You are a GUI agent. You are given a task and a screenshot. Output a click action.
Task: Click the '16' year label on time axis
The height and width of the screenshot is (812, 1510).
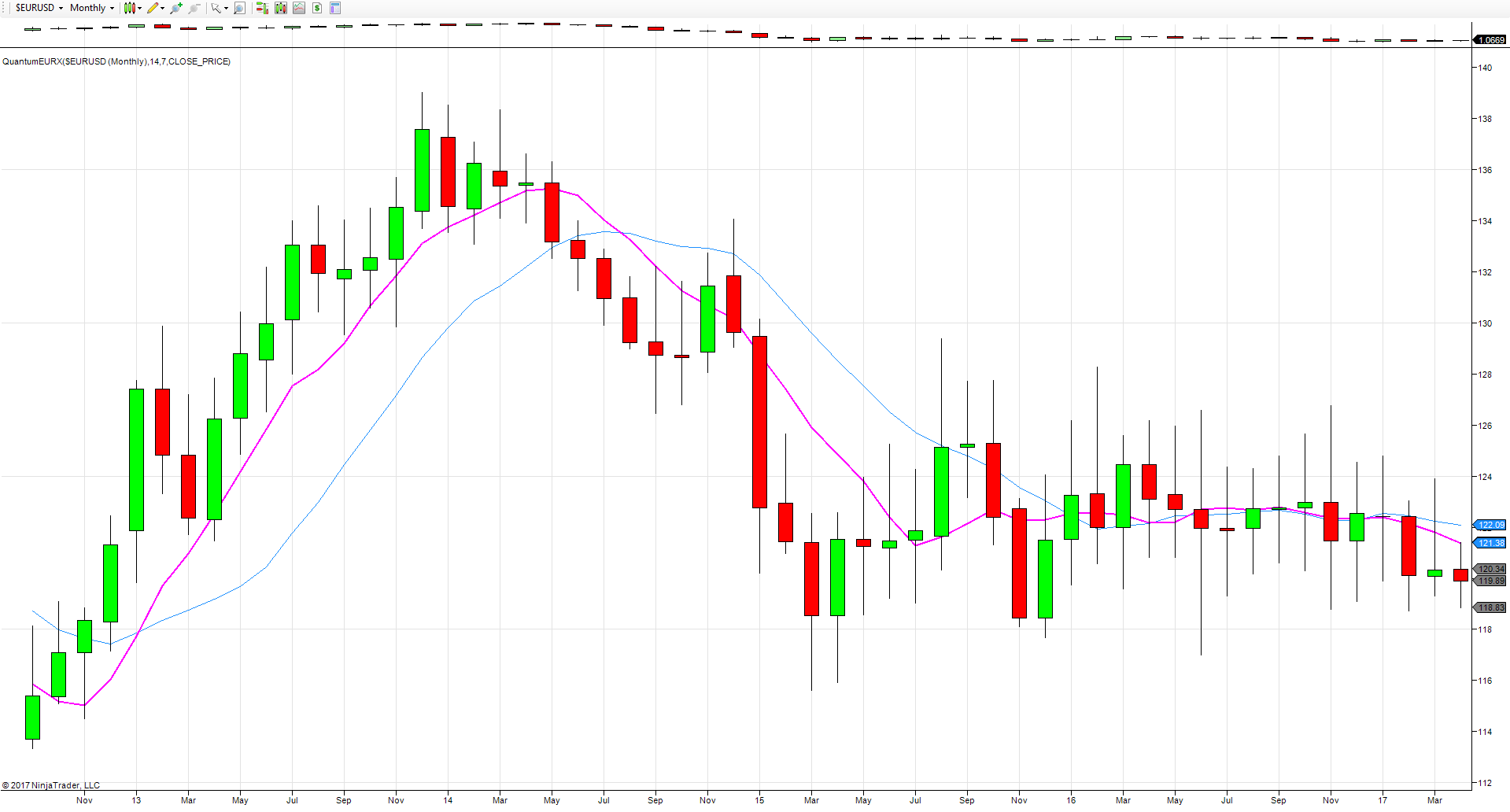point(1071,800)
